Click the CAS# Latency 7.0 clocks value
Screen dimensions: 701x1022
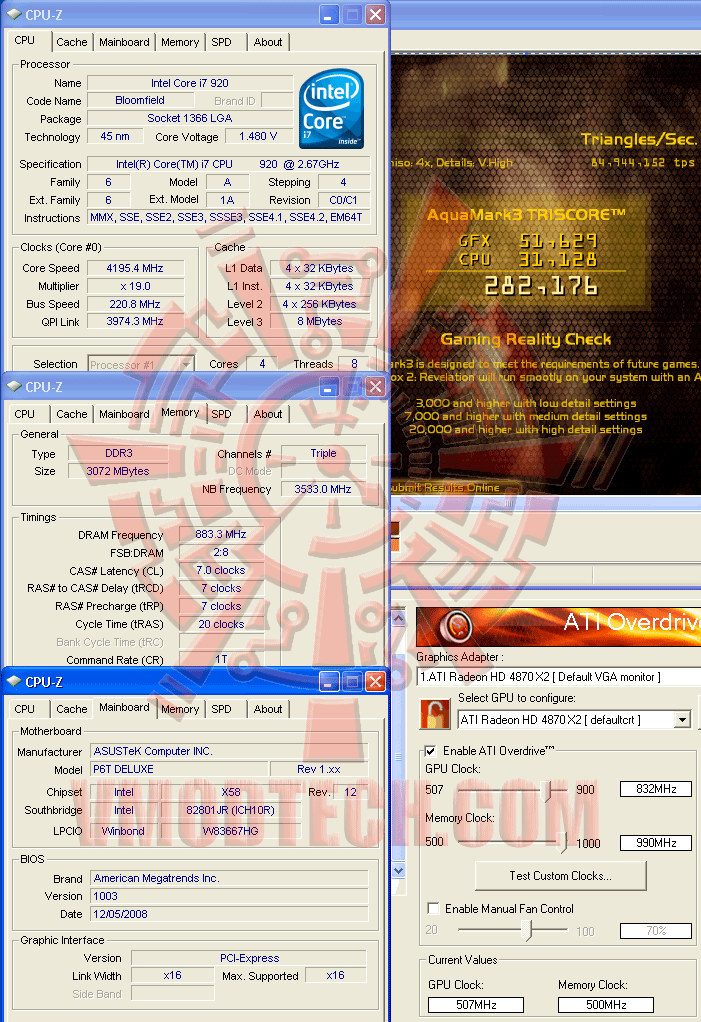222,570
